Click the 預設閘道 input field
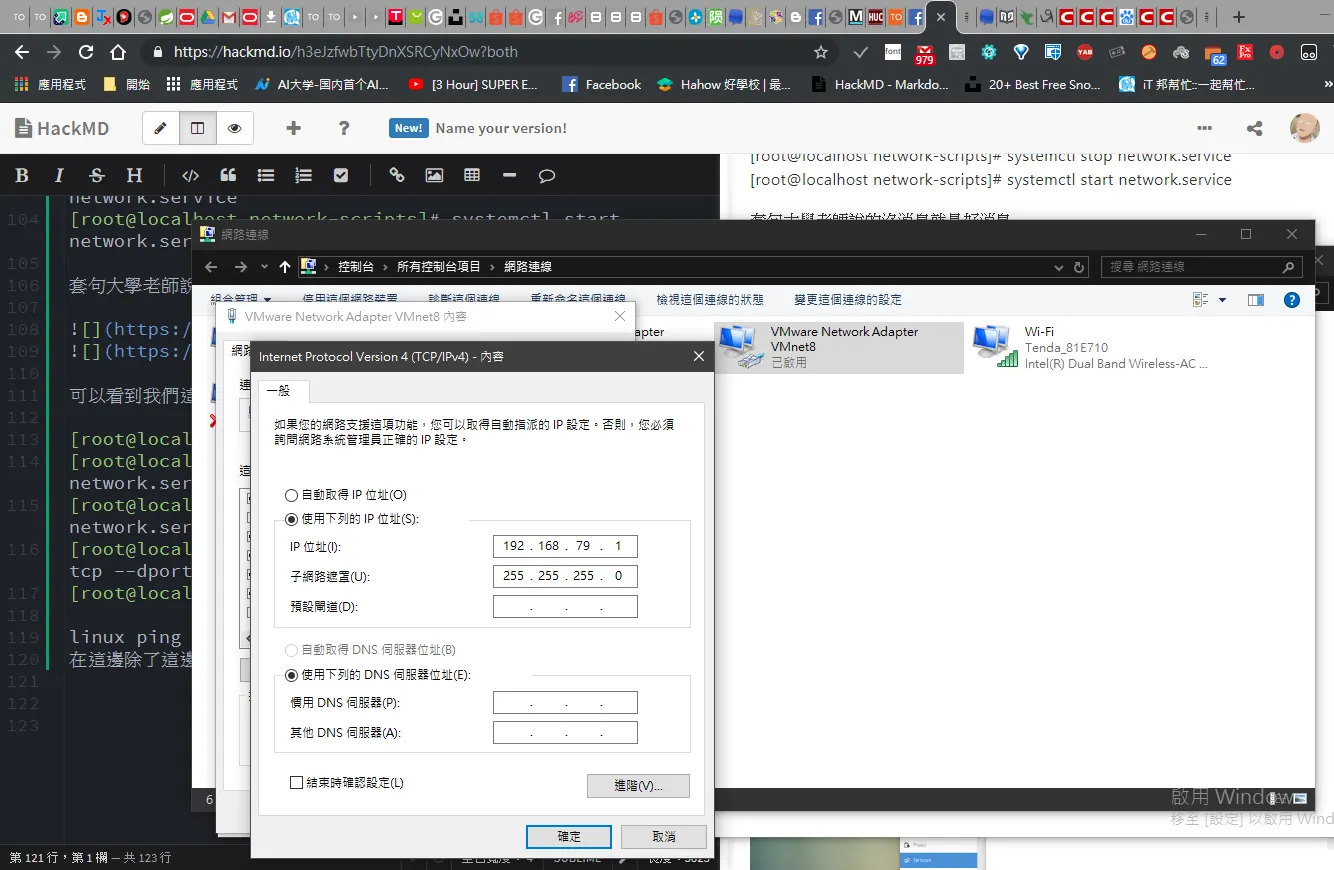The image size is (1334, 870). (x=565, y=607)
